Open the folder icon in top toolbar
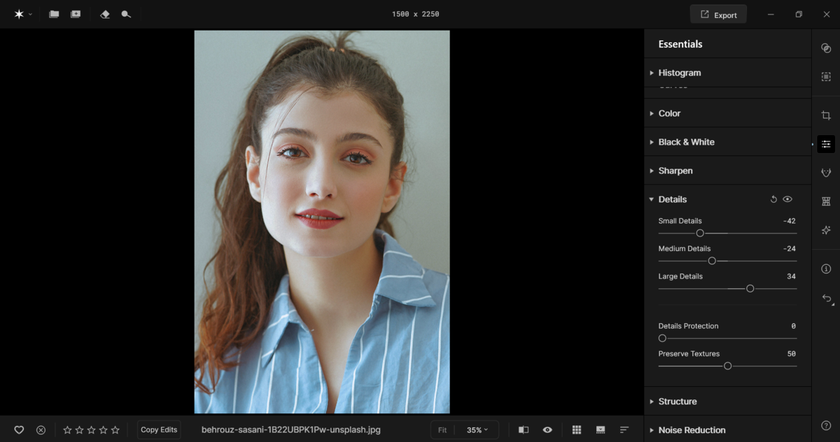Screen dimensions: 840x442 click(54, 15)
